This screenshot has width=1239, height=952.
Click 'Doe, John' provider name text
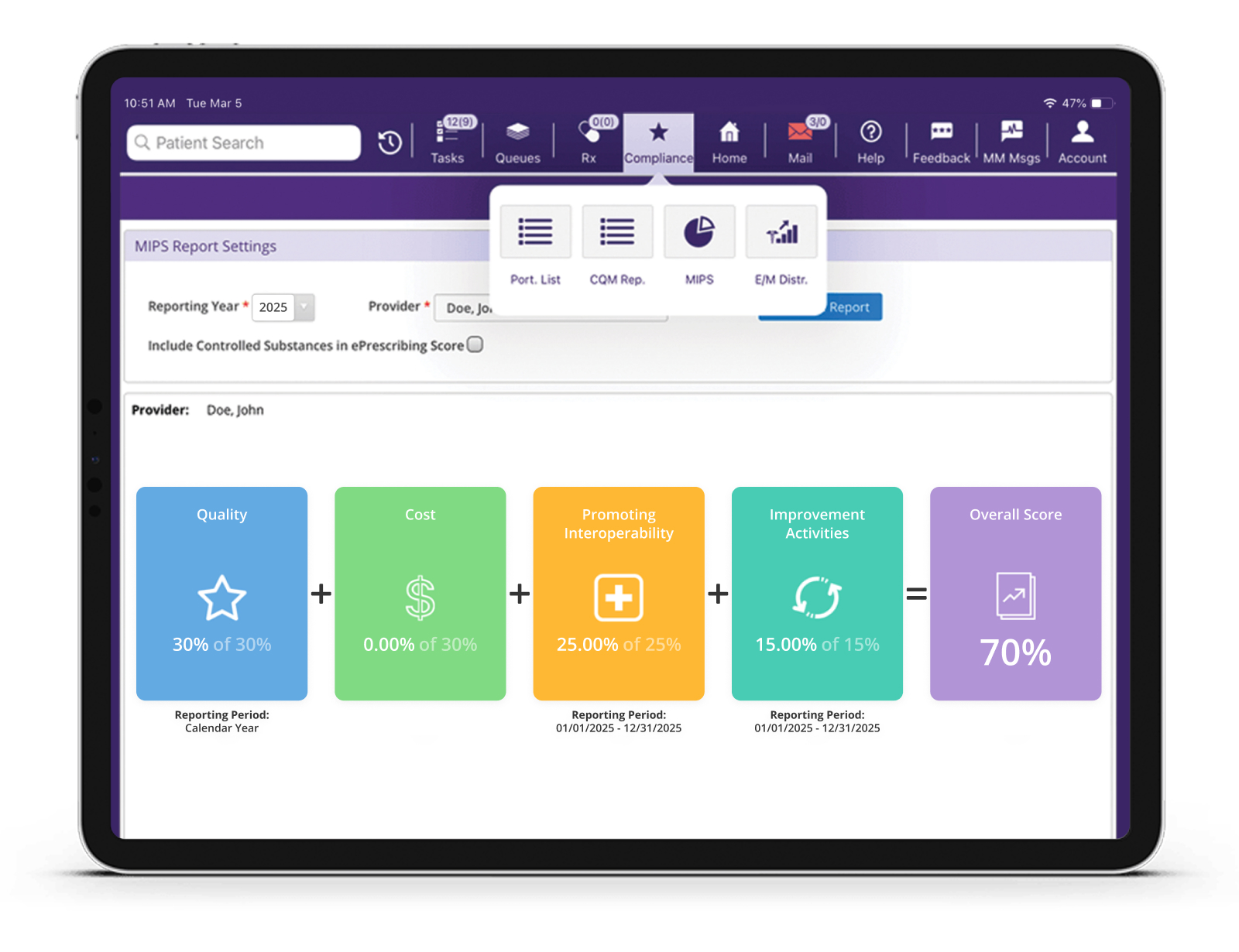click(x=235, y=410)
